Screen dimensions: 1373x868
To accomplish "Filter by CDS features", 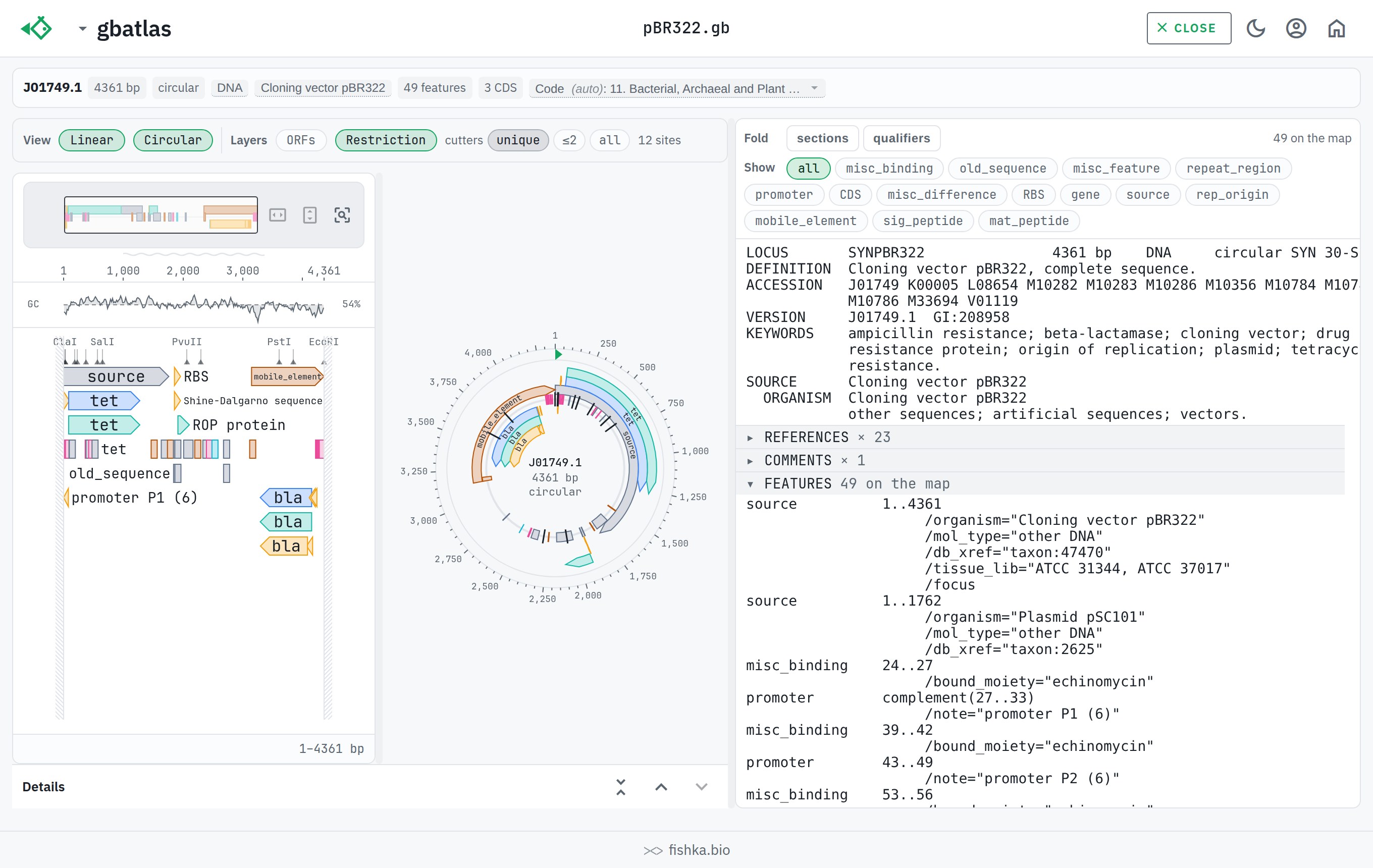I will coord(850,194).
